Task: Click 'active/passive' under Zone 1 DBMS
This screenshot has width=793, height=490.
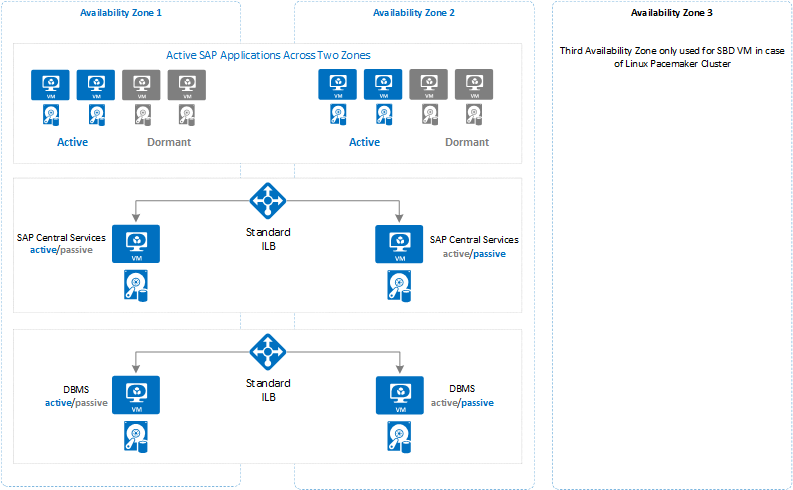Action: (76, 403)
